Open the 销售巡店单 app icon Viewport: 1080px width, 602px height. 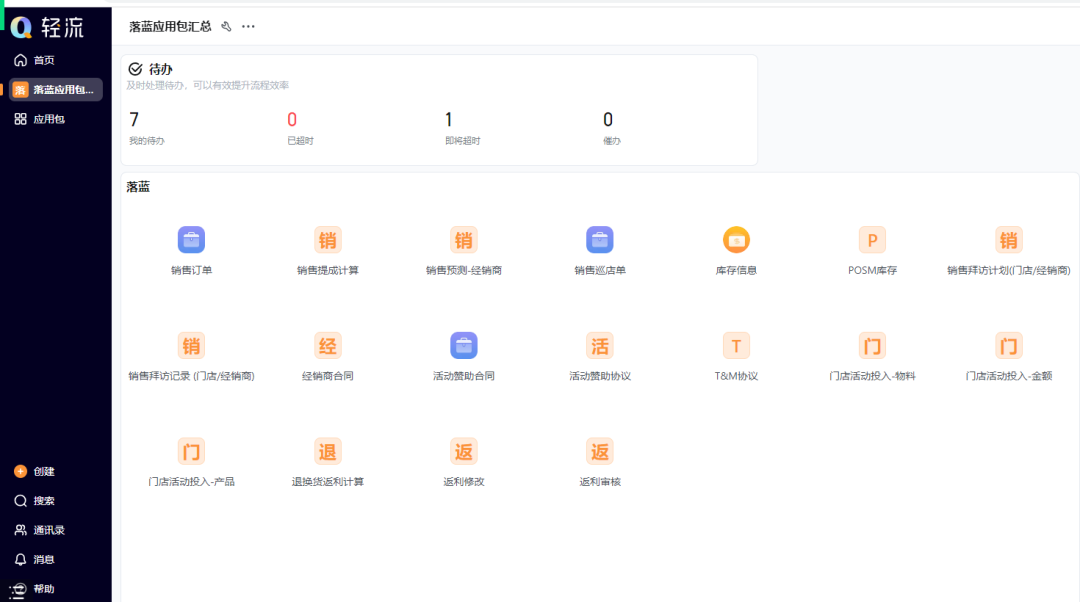[x=600, y=240]
